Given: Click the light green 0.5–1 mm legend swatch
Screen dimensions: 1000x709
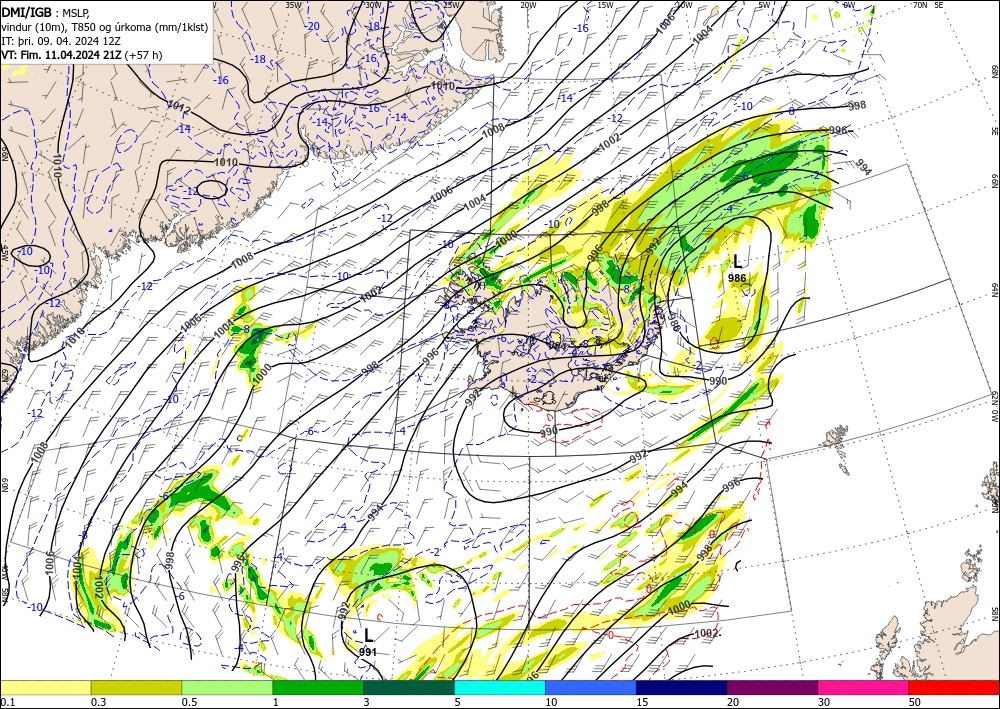Looking at the screenshot, I should 227,687.
